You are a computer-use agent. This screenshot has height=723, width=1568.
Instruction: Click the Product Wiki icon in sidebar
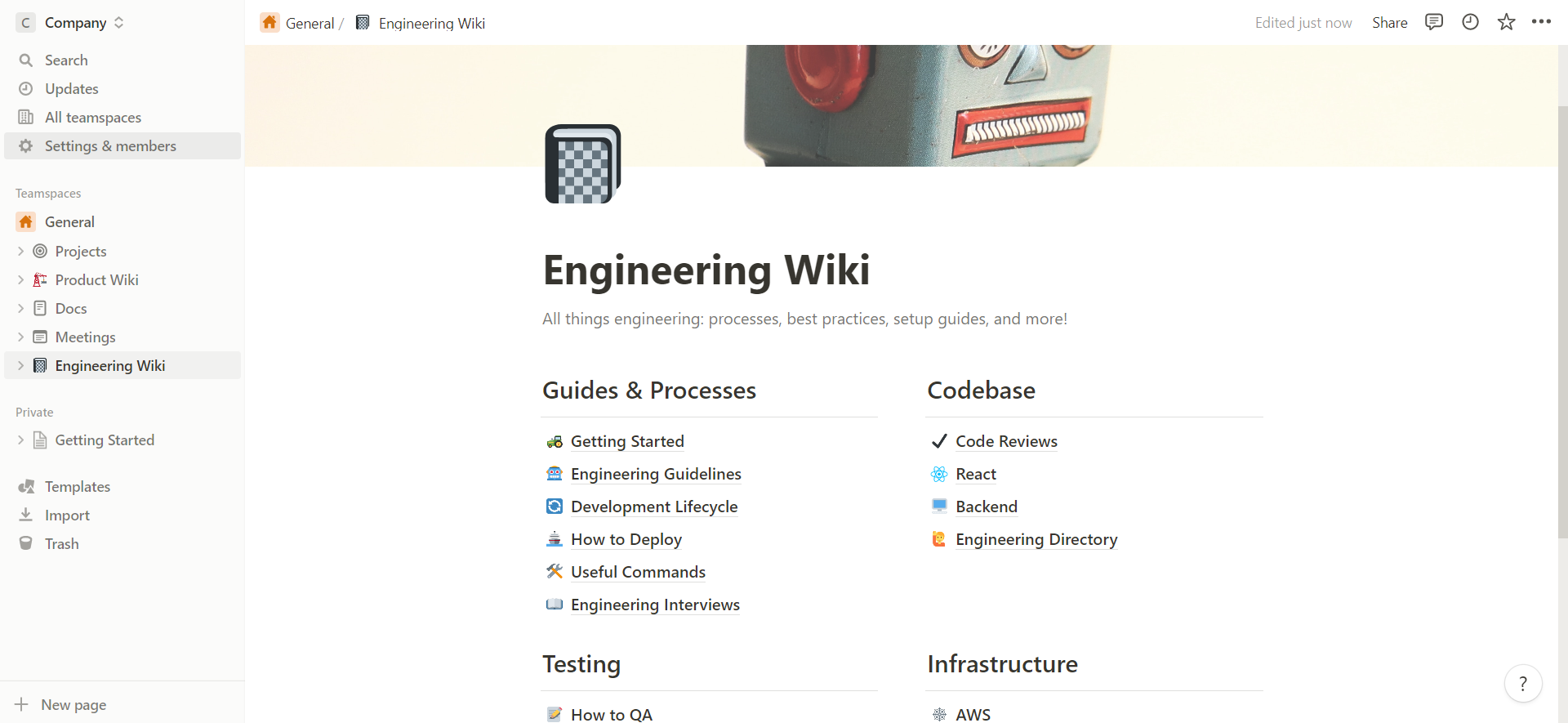coord(40,279)
